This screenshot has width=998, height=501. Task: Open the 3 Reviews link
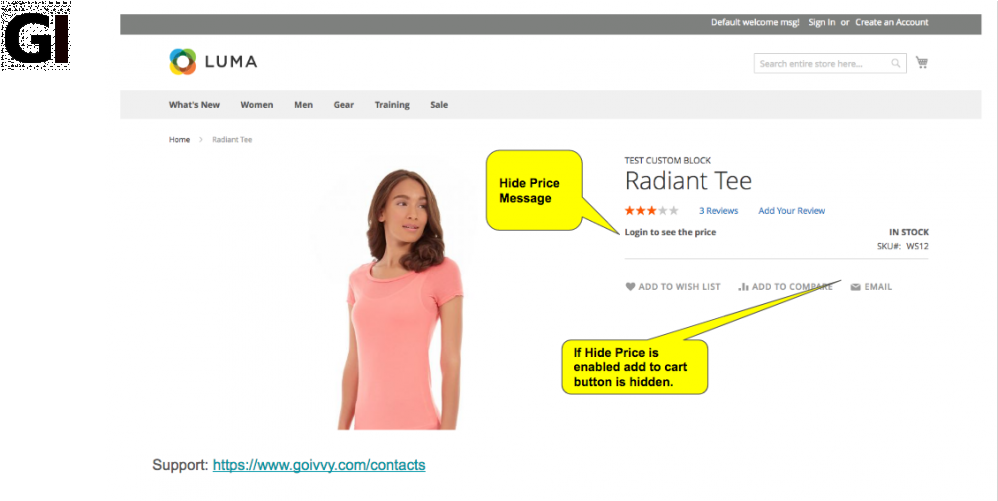pyautogui.click(x=719, y=211)
